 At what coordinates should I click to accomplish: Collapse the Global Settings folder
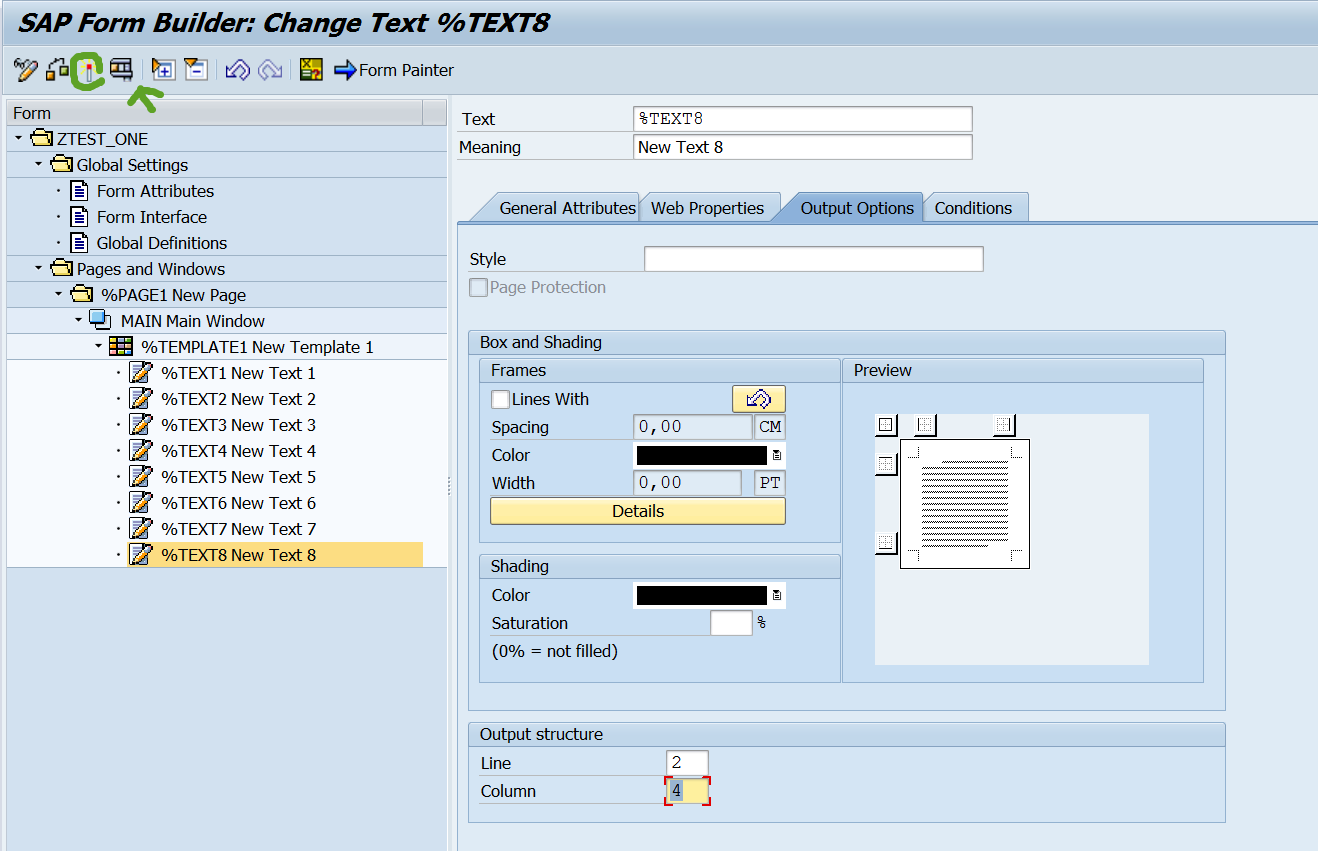39,165
